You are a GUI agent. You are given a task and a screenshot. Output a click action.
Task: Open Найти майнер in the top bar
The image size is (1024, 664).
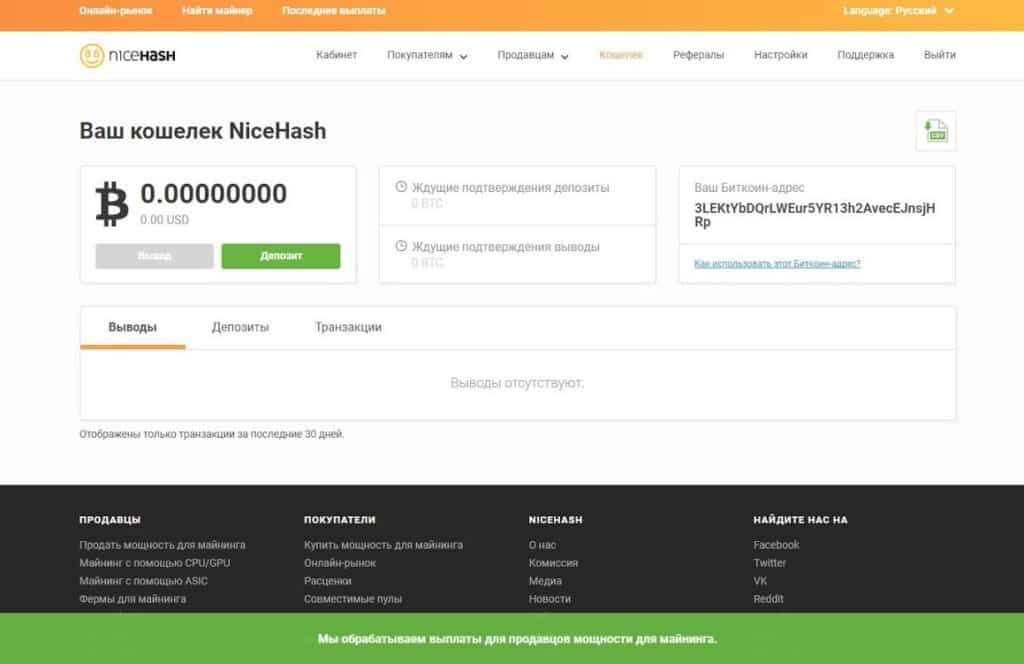[x=217, y=10]
